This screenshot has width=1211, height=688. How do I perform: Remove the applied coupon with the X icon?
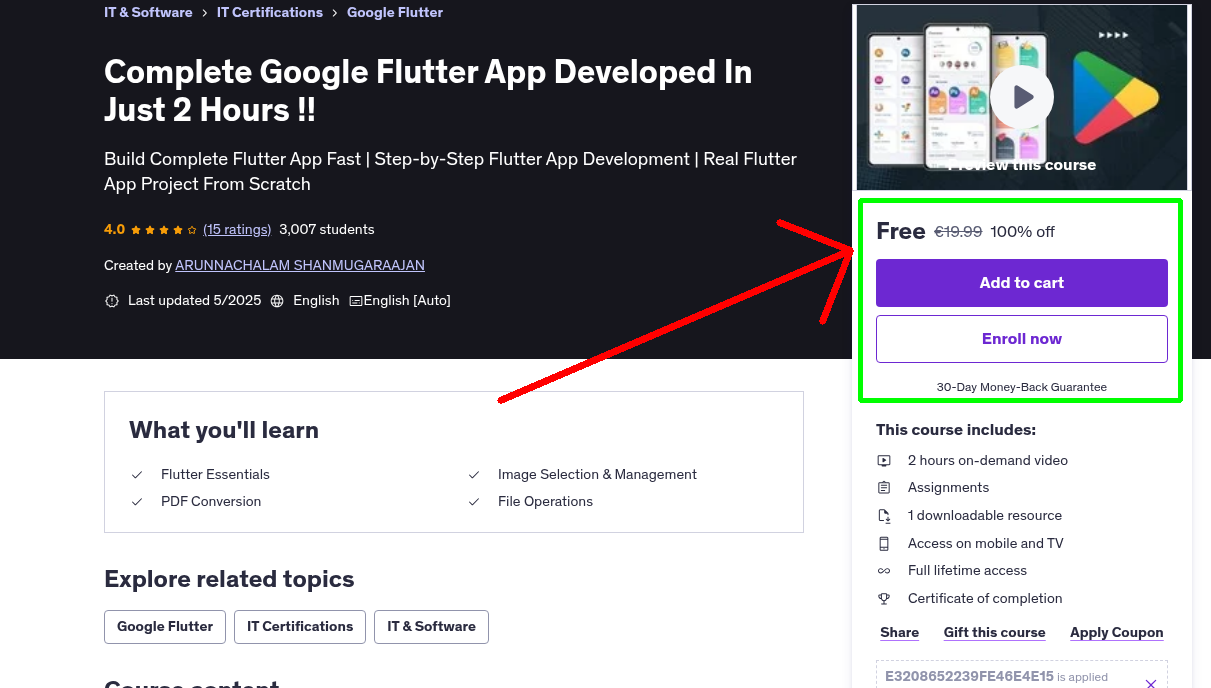point(1151,684)
